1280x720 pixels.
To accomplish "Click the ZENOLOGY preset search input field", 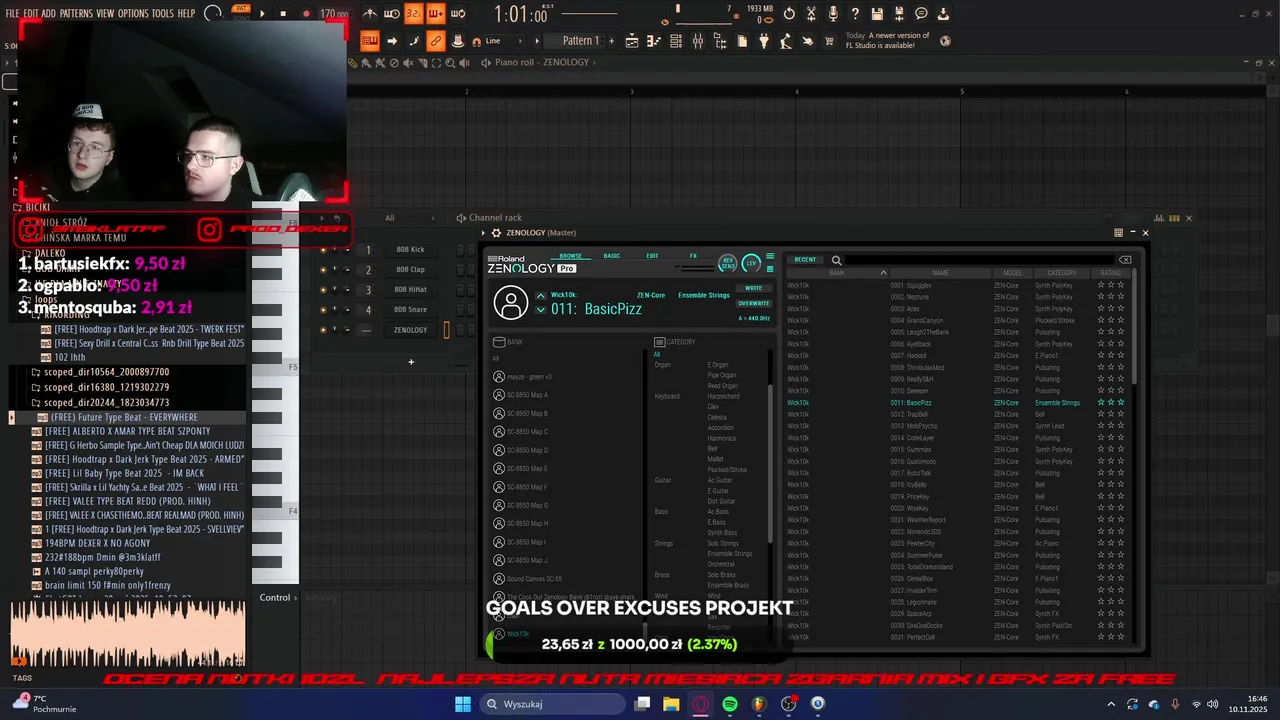I will point(978,260).
